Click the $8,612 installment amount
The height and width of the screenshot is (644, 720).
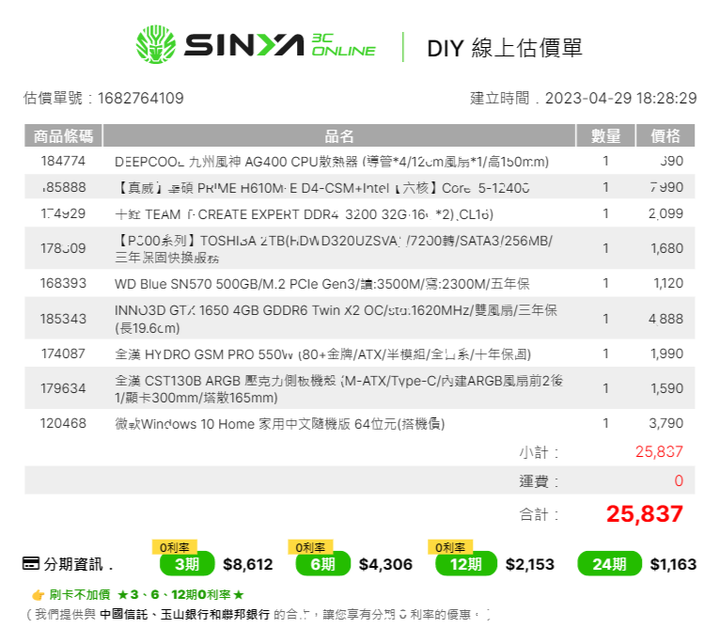pos(248,564)
